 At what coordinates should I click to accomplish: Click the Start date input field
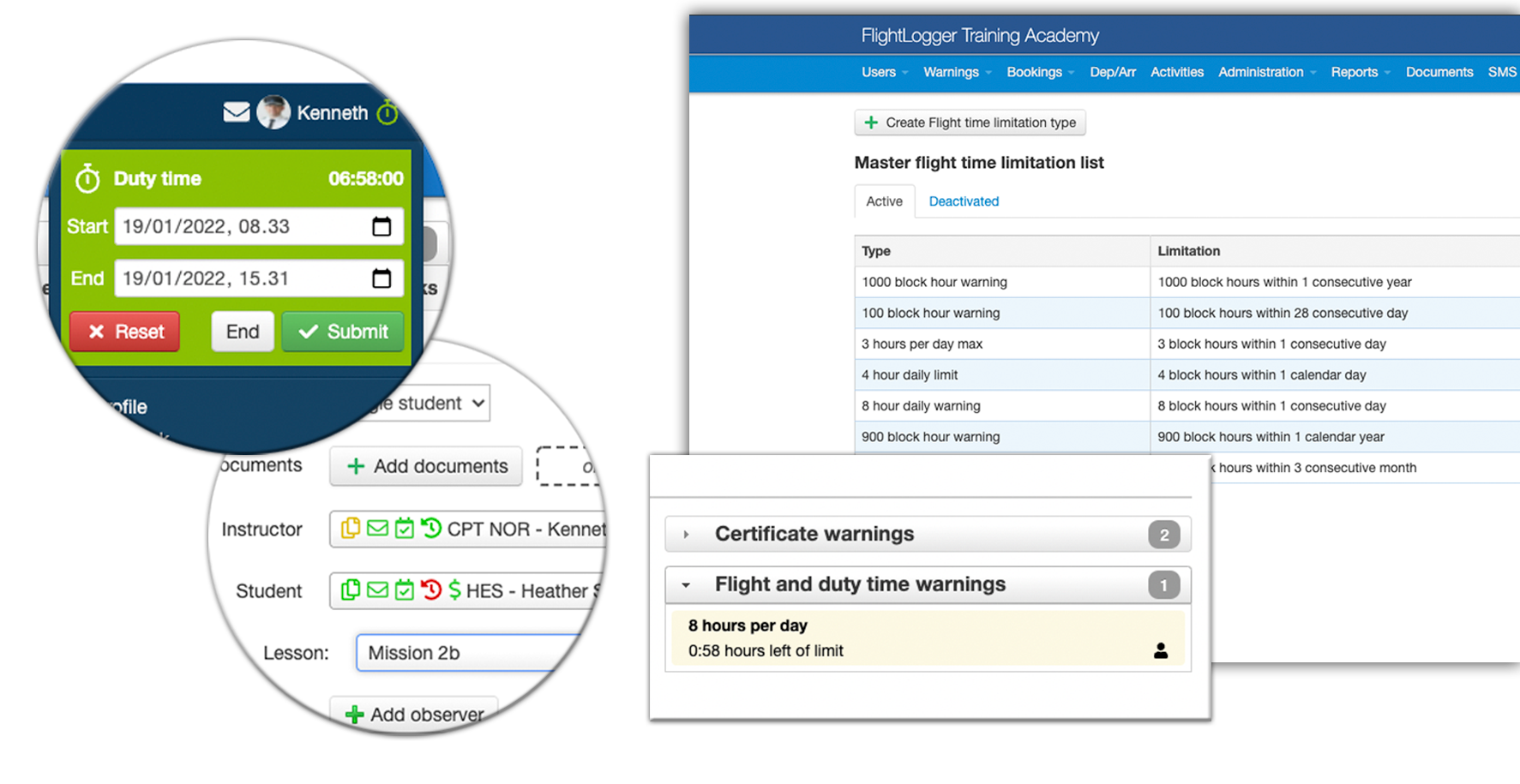tap(259, 226)
